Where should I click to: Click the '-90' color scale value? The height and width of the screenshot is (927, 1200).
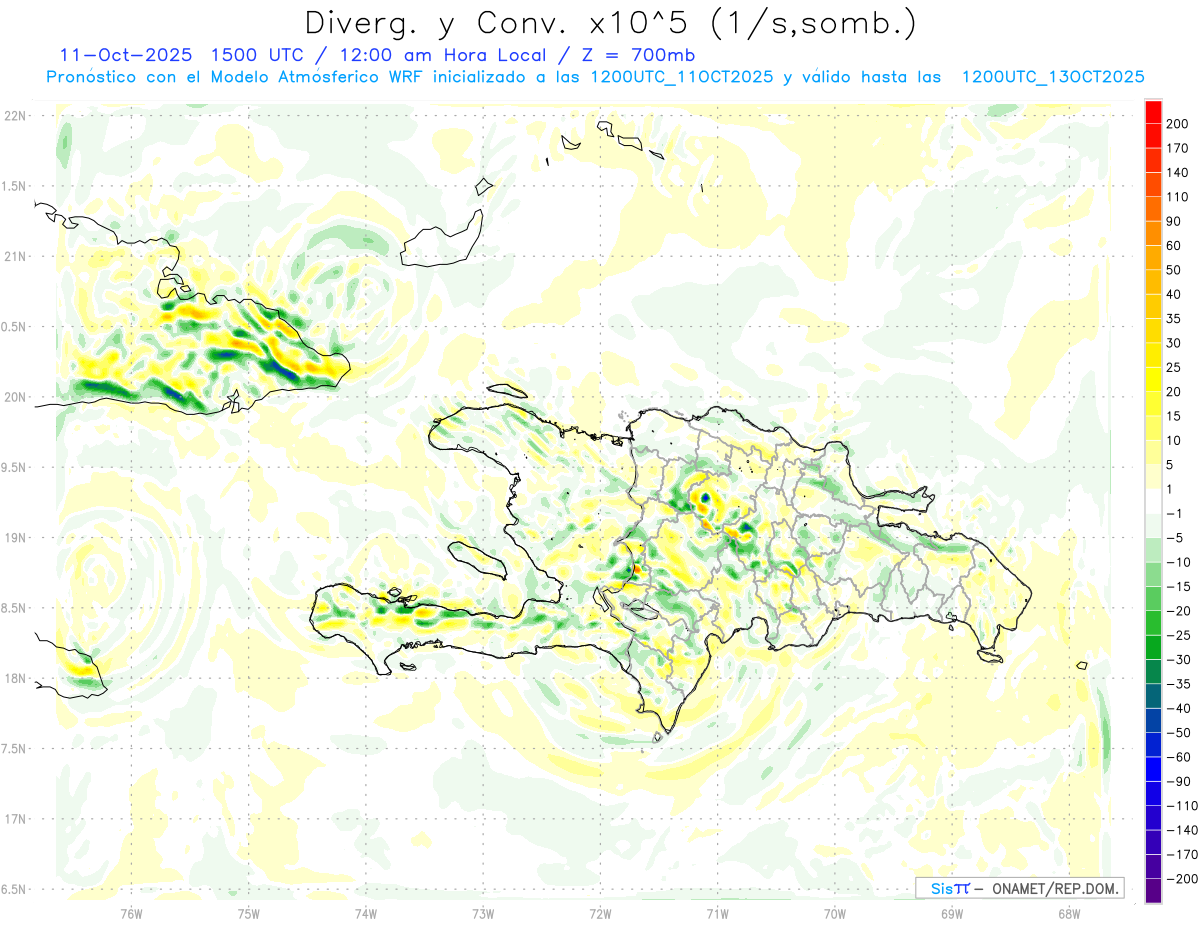click(x=1180, y=781)
